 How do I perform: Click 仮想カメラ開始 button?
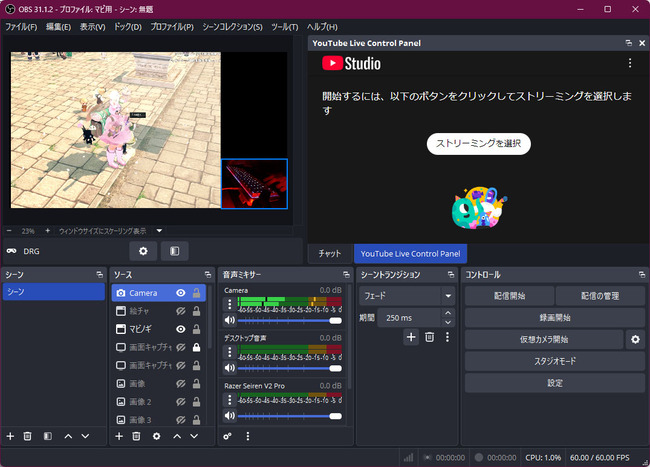point(544,339)
